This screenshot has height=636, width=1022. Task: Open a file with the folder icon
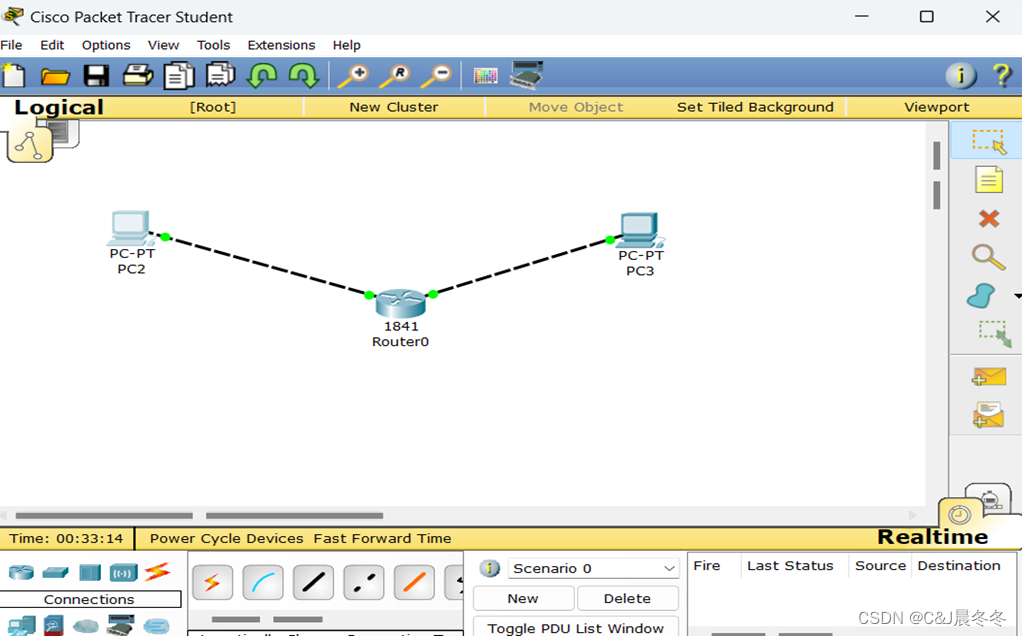click(55, 76)
